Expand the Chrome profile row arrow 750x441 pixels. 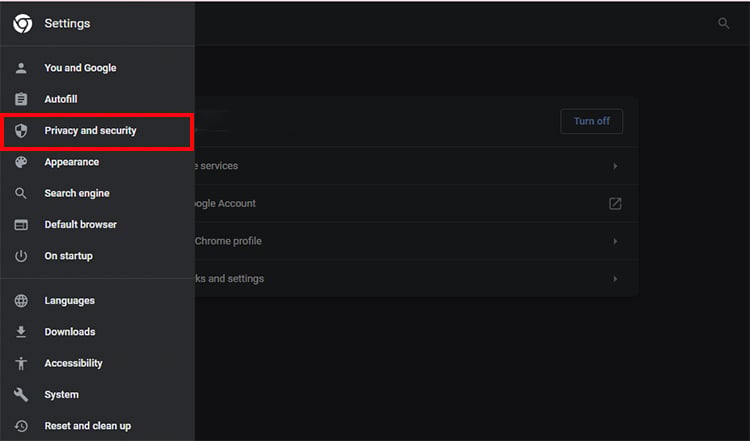point(615,241)
